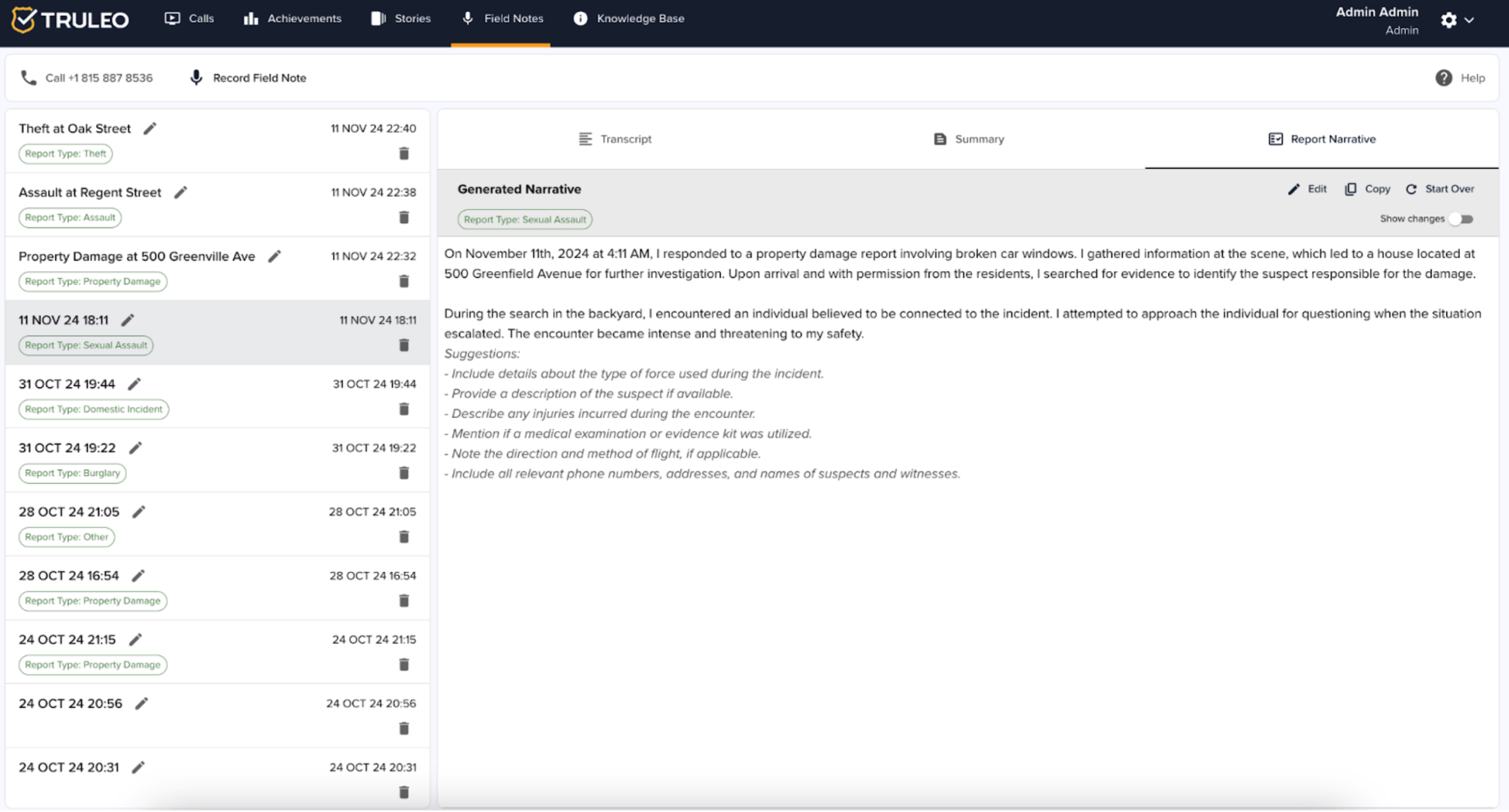This screenshot has height=812, width=1509.
Task: Rename the Theft at Oak Street note via pencil icon
Action: tap(150, 128)
